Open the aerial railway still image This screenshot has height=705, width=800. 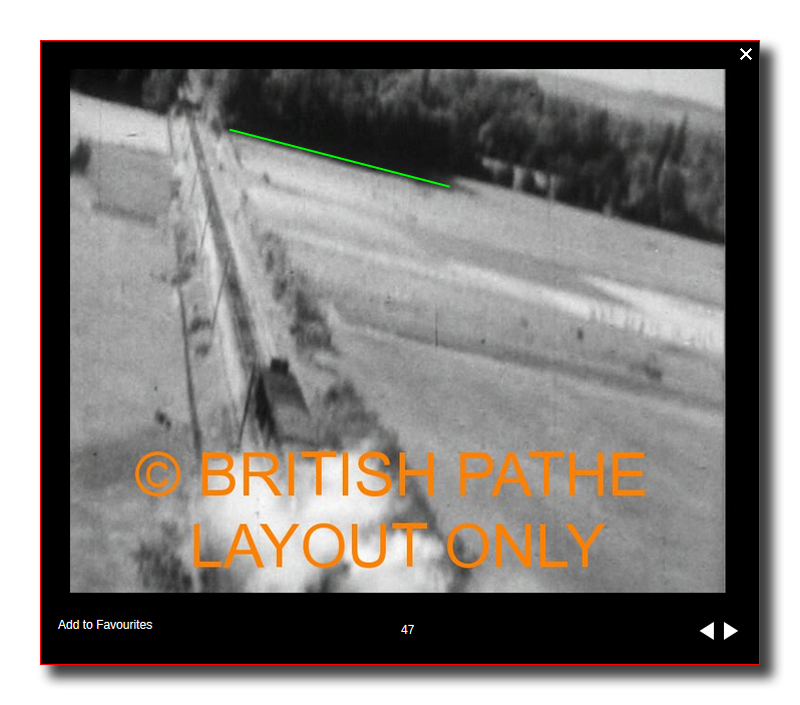click(397, 331)
